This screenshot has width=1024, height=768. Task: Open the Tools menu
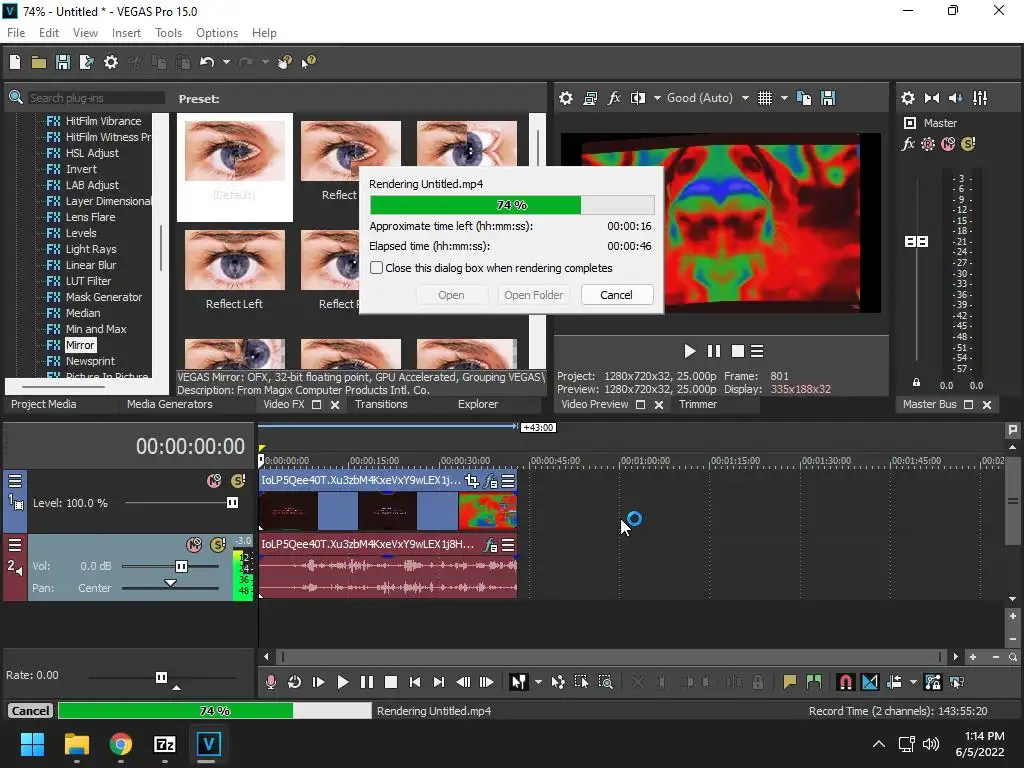pyautogui.click(x=168, y=33)
